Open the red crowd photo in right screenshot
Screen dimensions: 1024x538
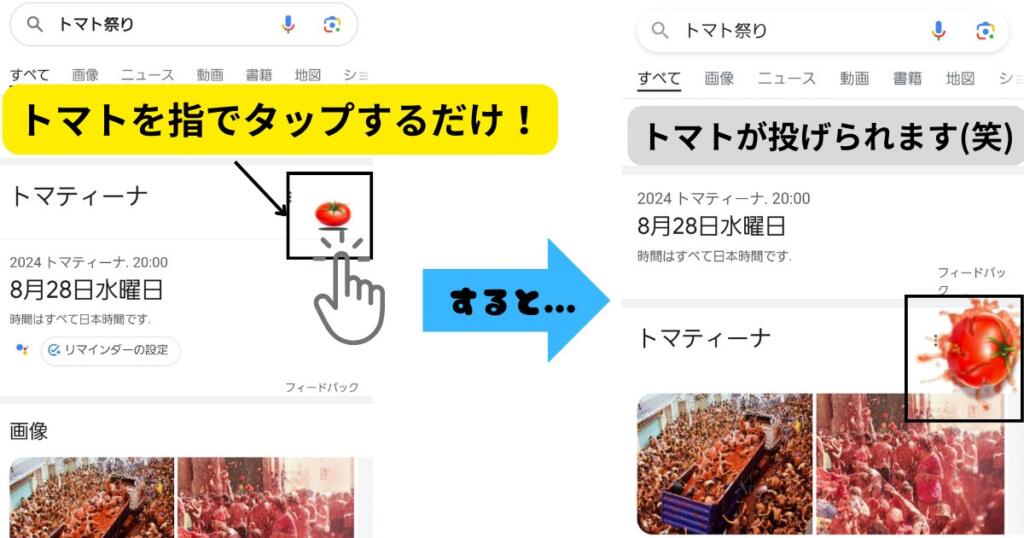[x=910, y=464]
